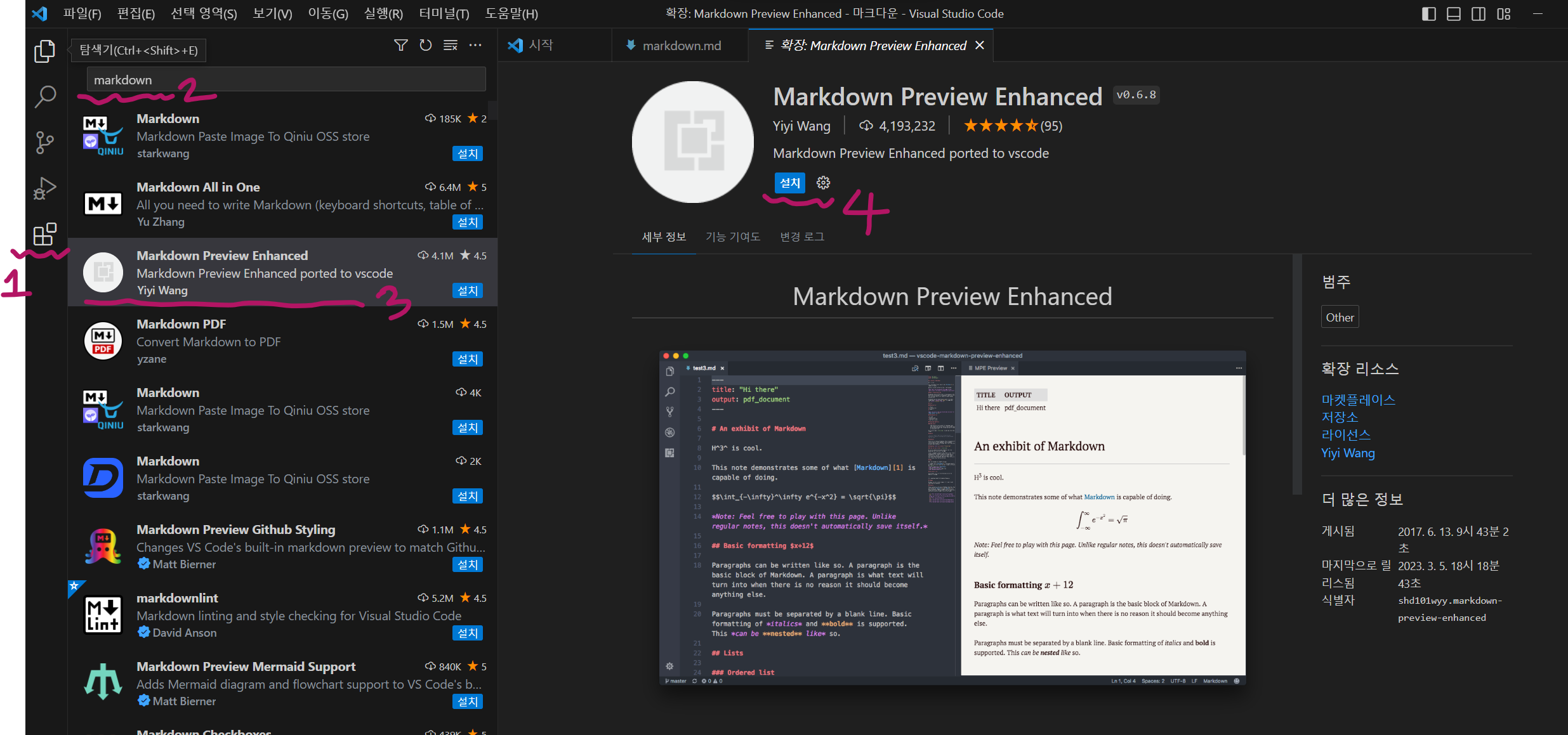
Task: Open the 마켓플레이스 link
Action: click(x=1358, y=400)
